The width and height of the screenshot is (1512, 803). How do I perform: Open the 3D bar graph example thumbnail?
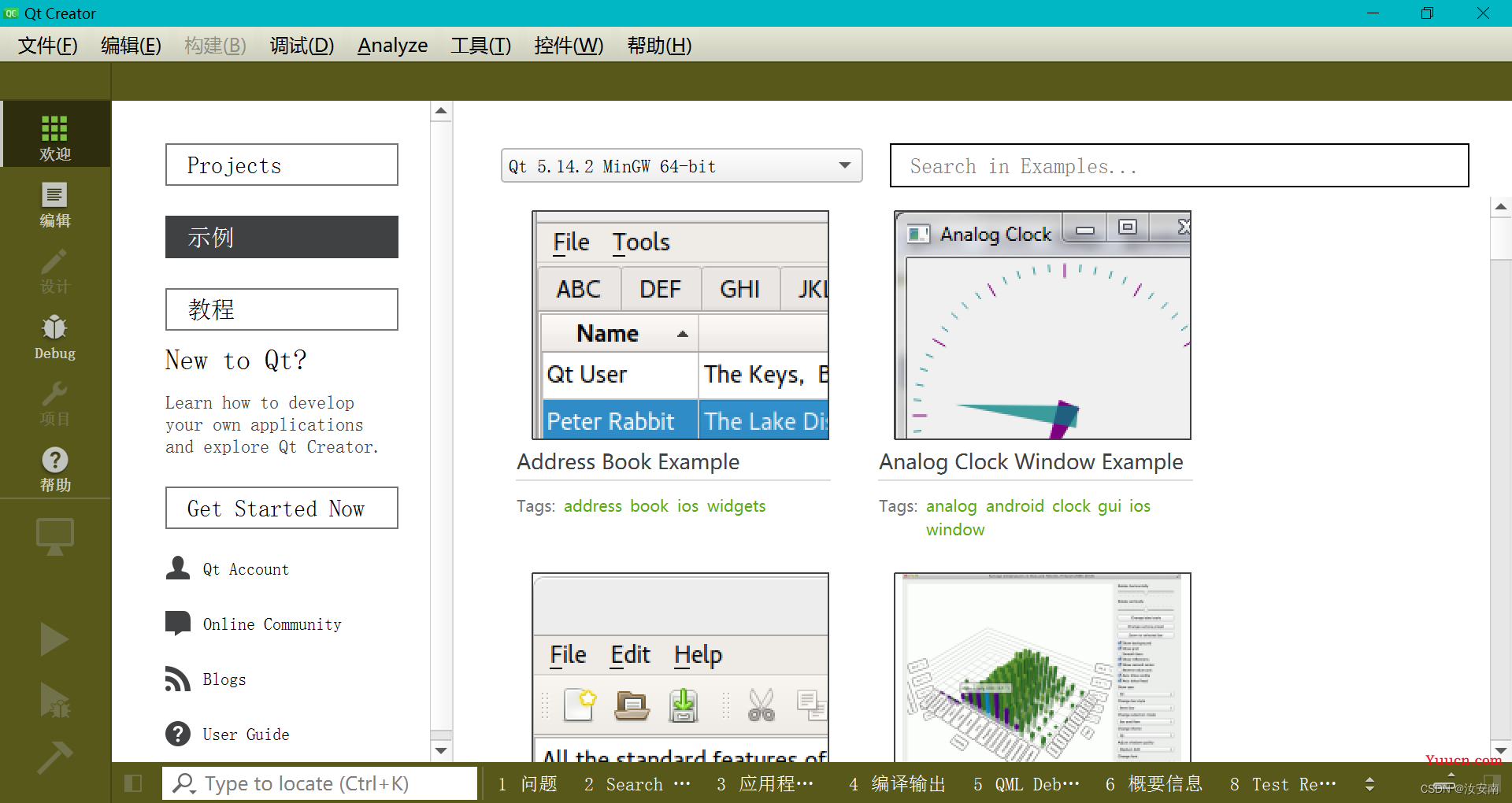[1043, 667]
